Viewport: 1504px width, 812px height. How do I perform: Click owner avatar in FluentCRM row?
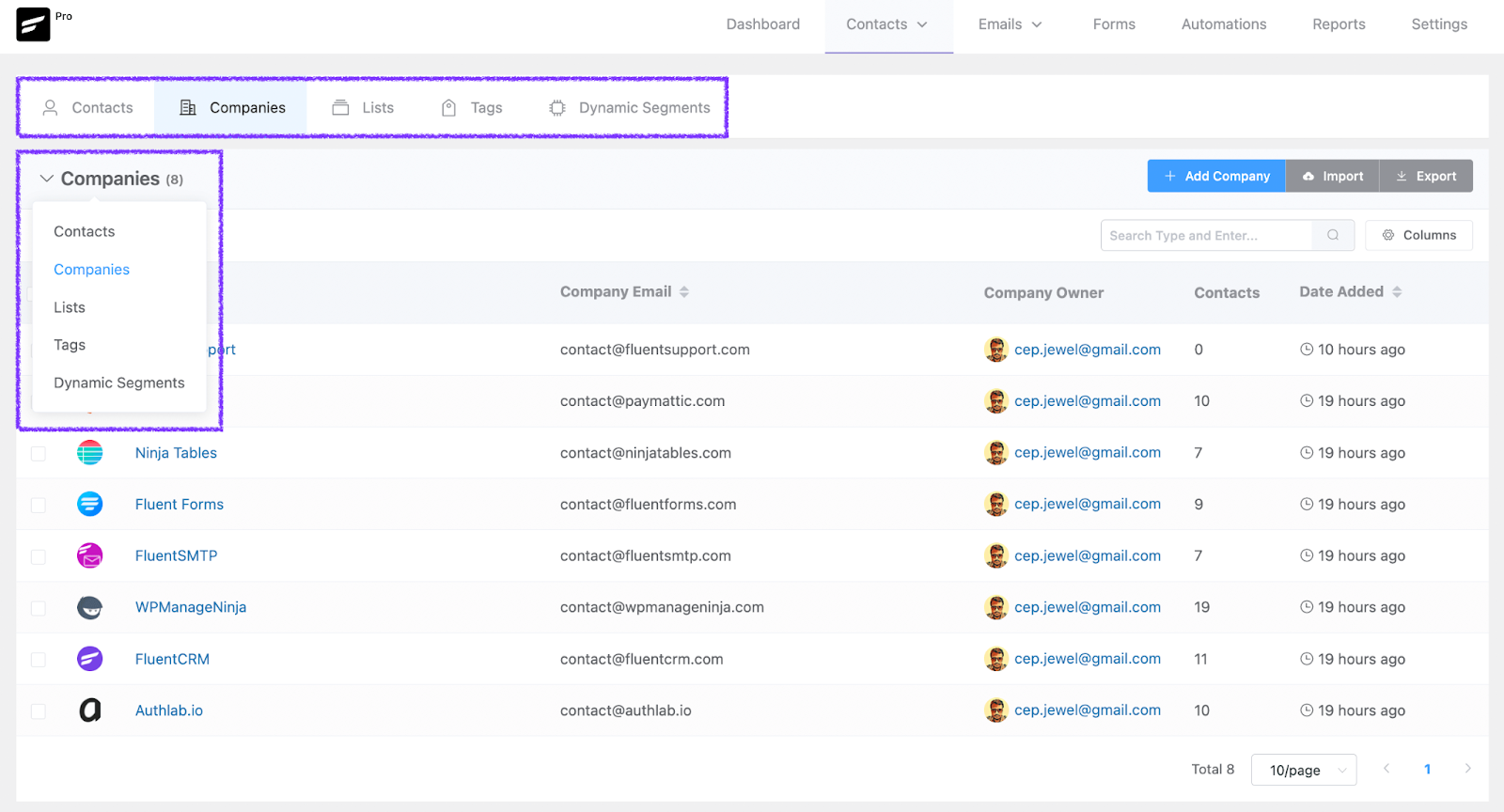[x=996, y=659]
